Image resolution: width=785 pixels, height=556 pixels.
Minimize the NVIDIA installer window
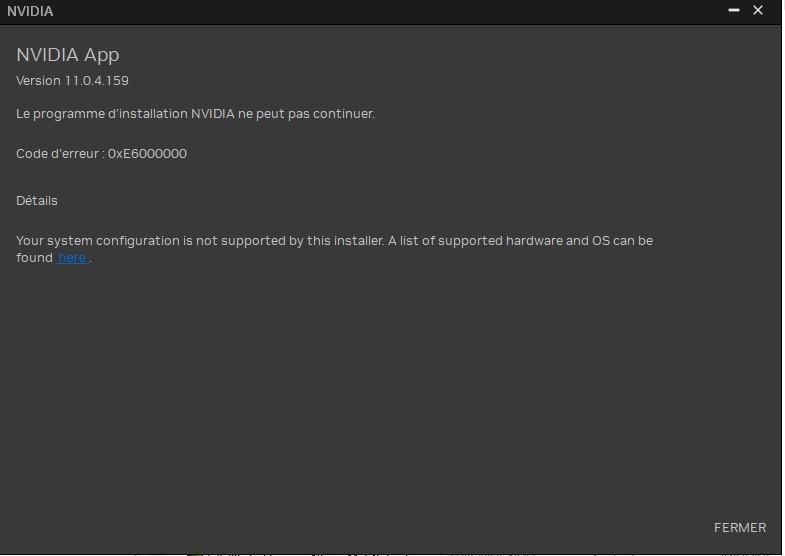733,11
